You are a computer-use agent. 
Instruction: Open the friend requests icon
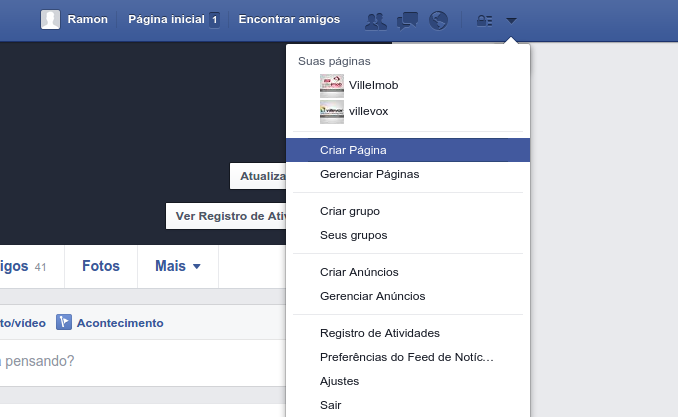click(x=376, y=21)
